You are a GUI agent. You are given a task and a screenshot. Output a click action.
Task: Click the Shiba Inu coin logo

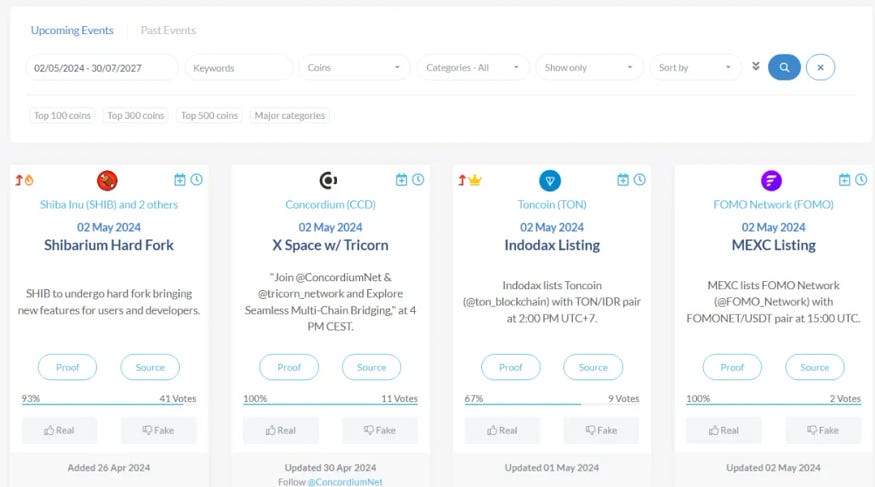coord(107,180)
